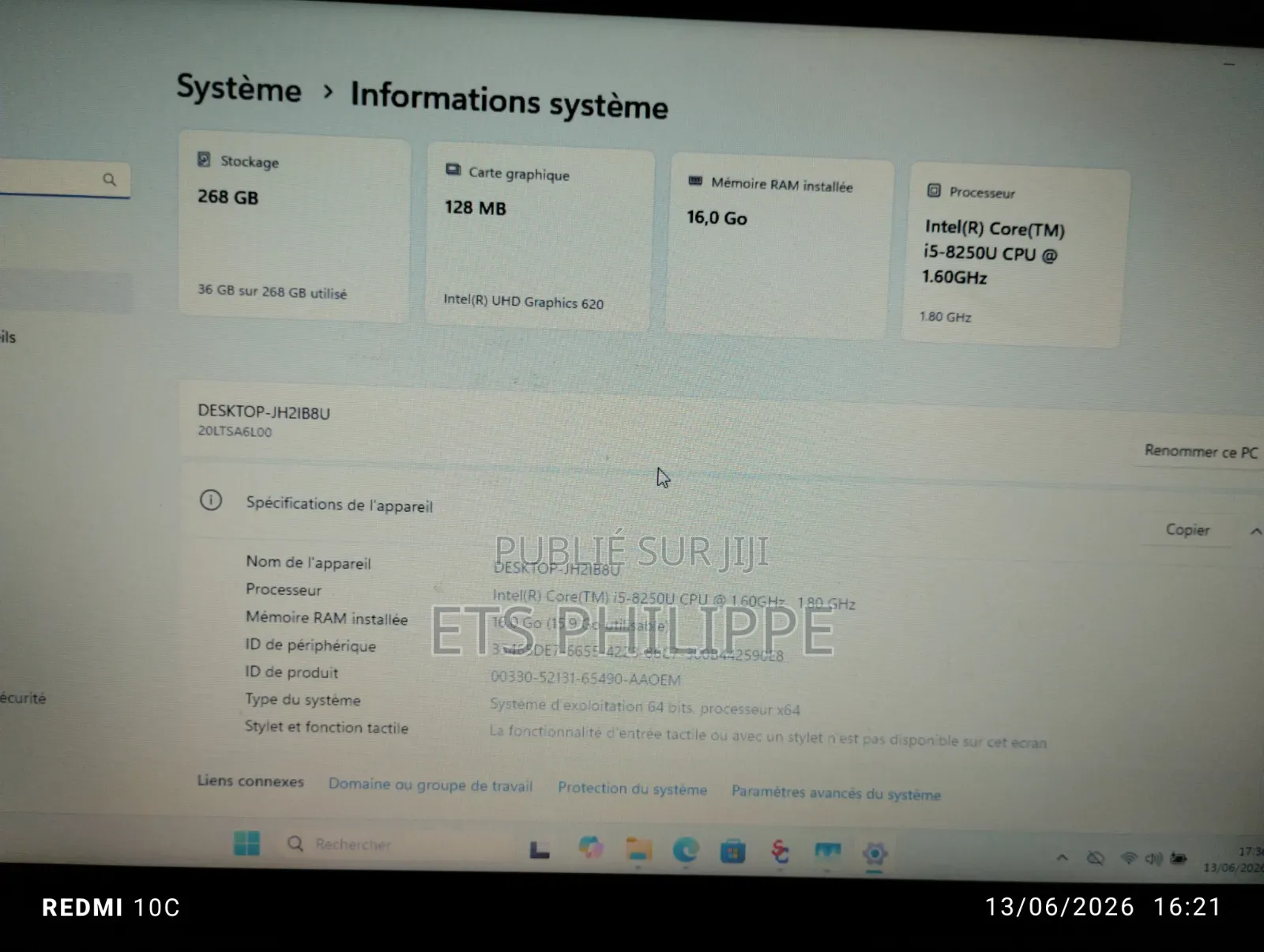Open the Carte graphique 128 MB card
1264x952 pixels.
tap(540, 237)
